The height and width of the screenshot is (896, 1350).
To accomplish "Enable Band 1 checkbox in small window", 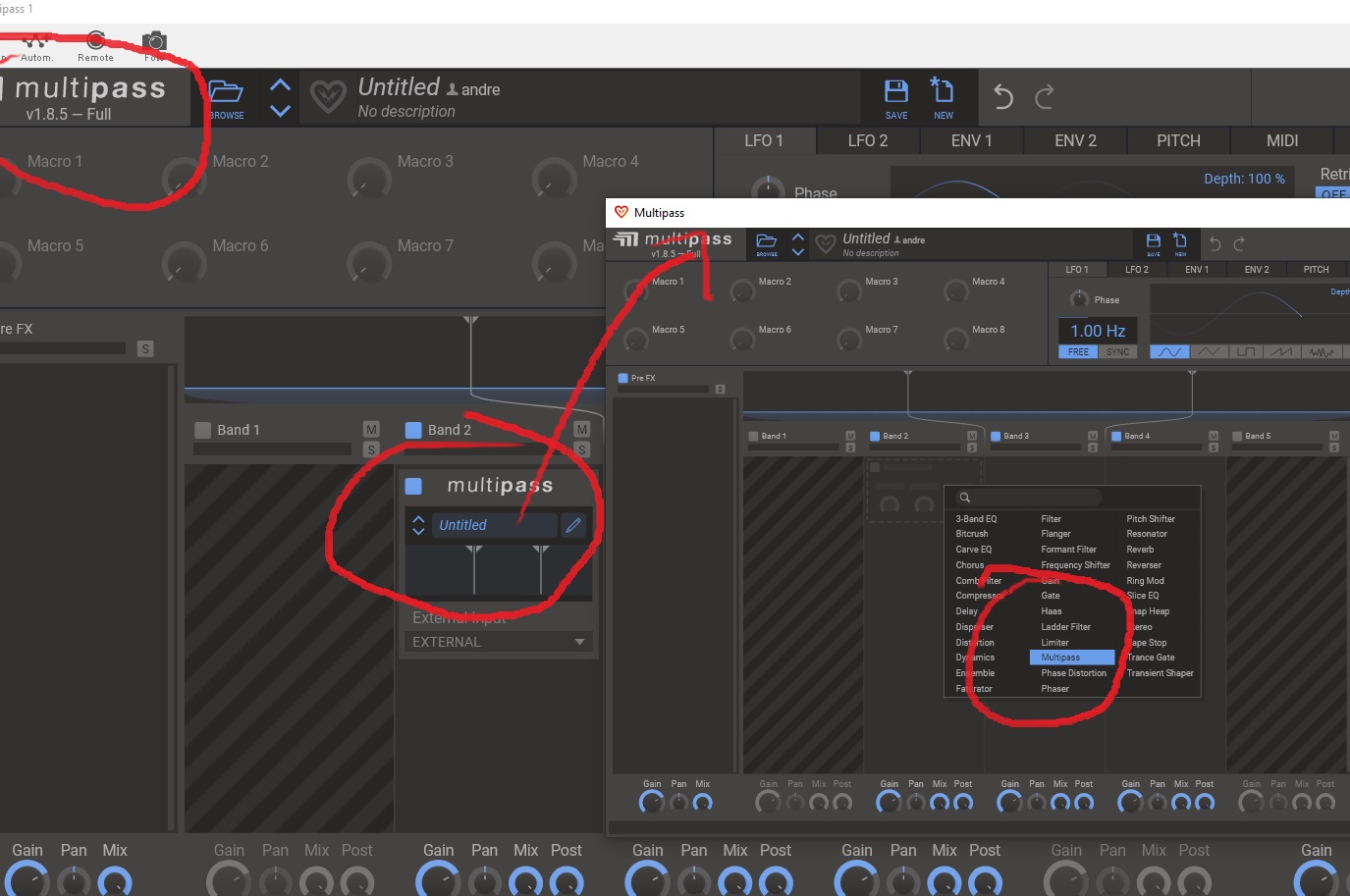I will 753,436.
